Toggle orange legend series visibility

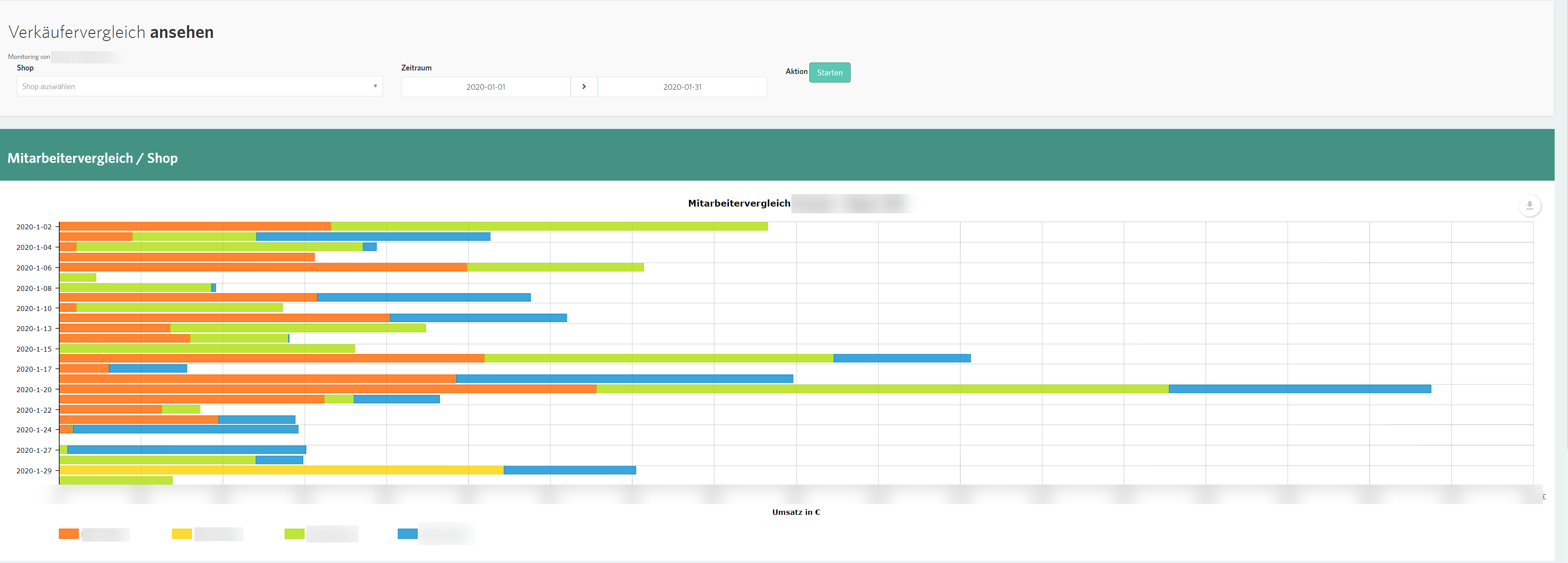point(69,534)
